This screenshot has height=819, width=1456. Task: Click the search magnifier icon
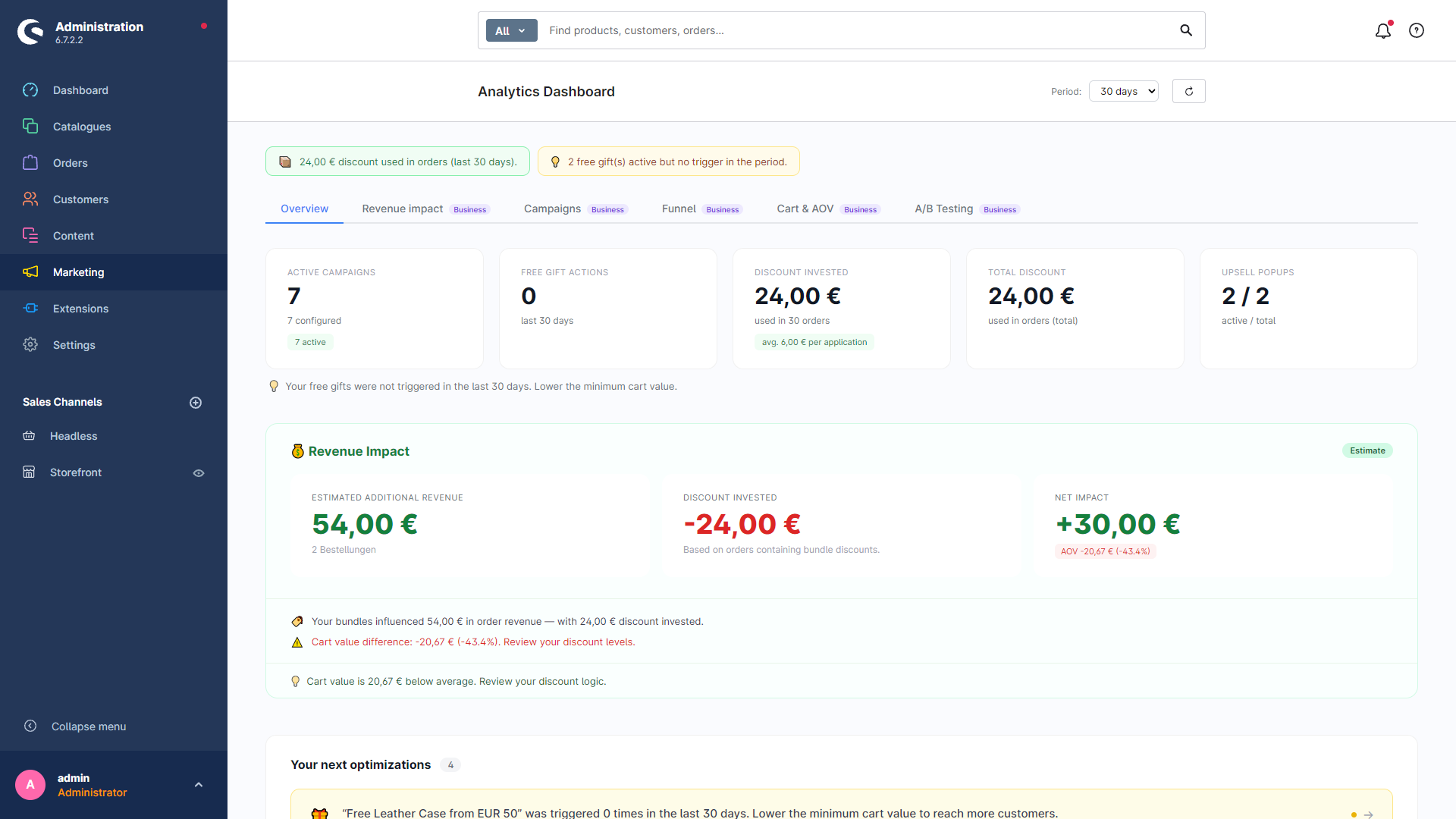click(x=1186, y=30)
